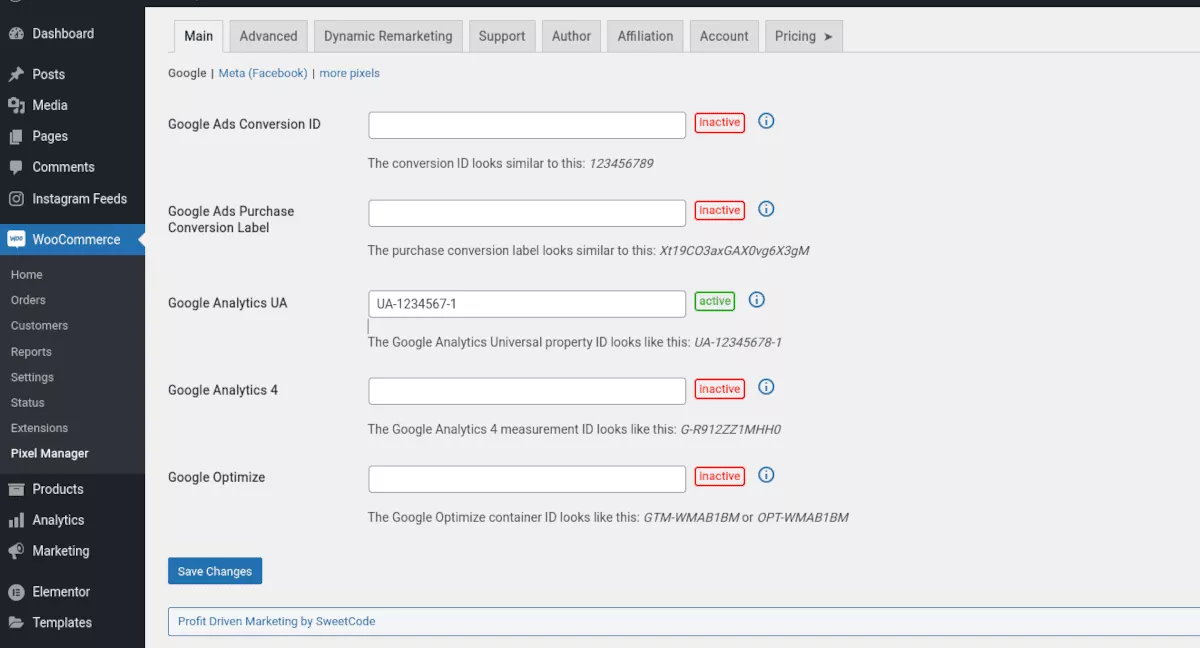The image size is (1200, 648).
Task: Click the WooCommerce logo icon
Action: point(16,239)
